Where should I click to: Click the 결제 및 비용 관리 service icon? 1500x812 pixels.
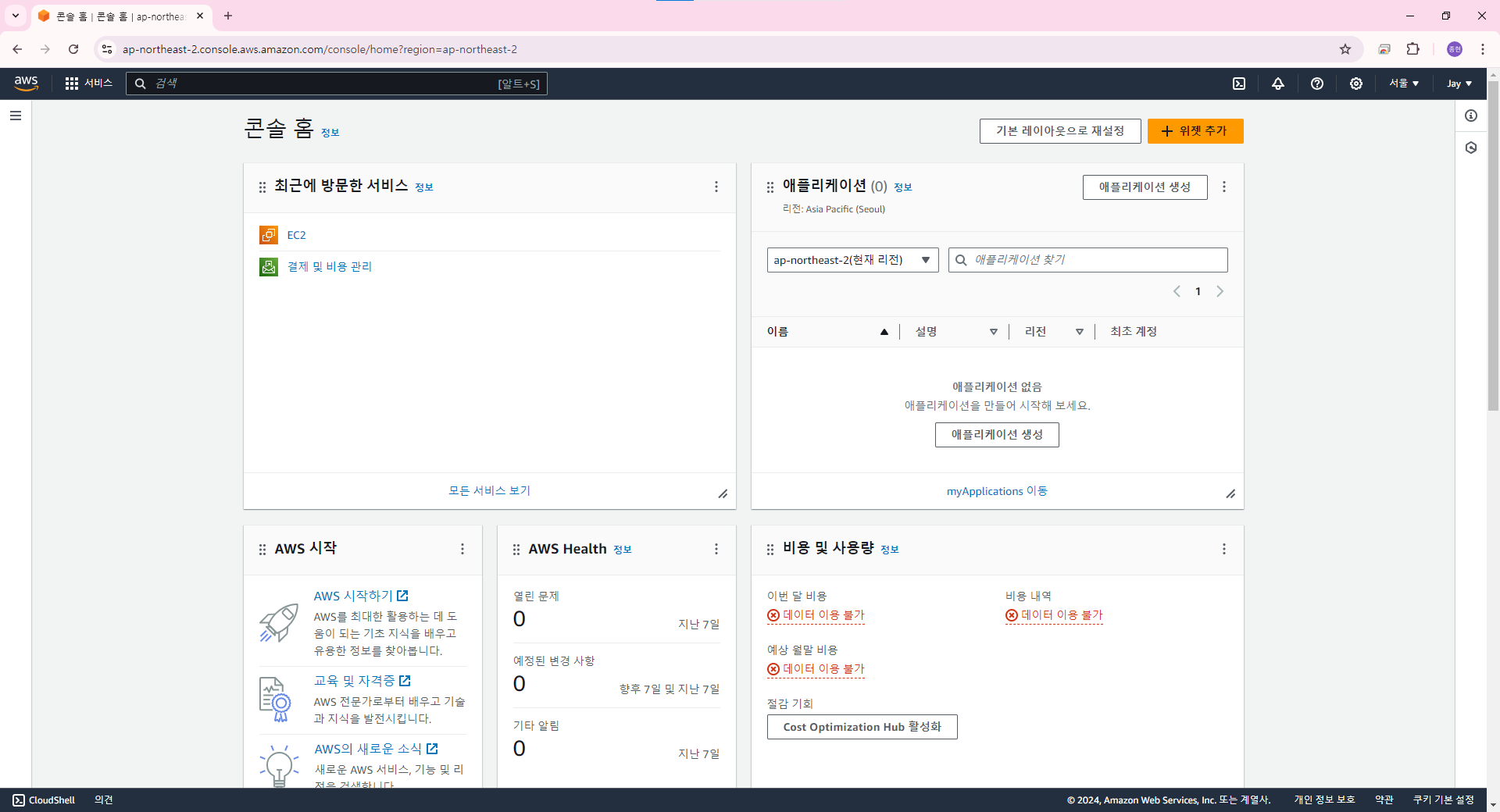pos(269,267)
